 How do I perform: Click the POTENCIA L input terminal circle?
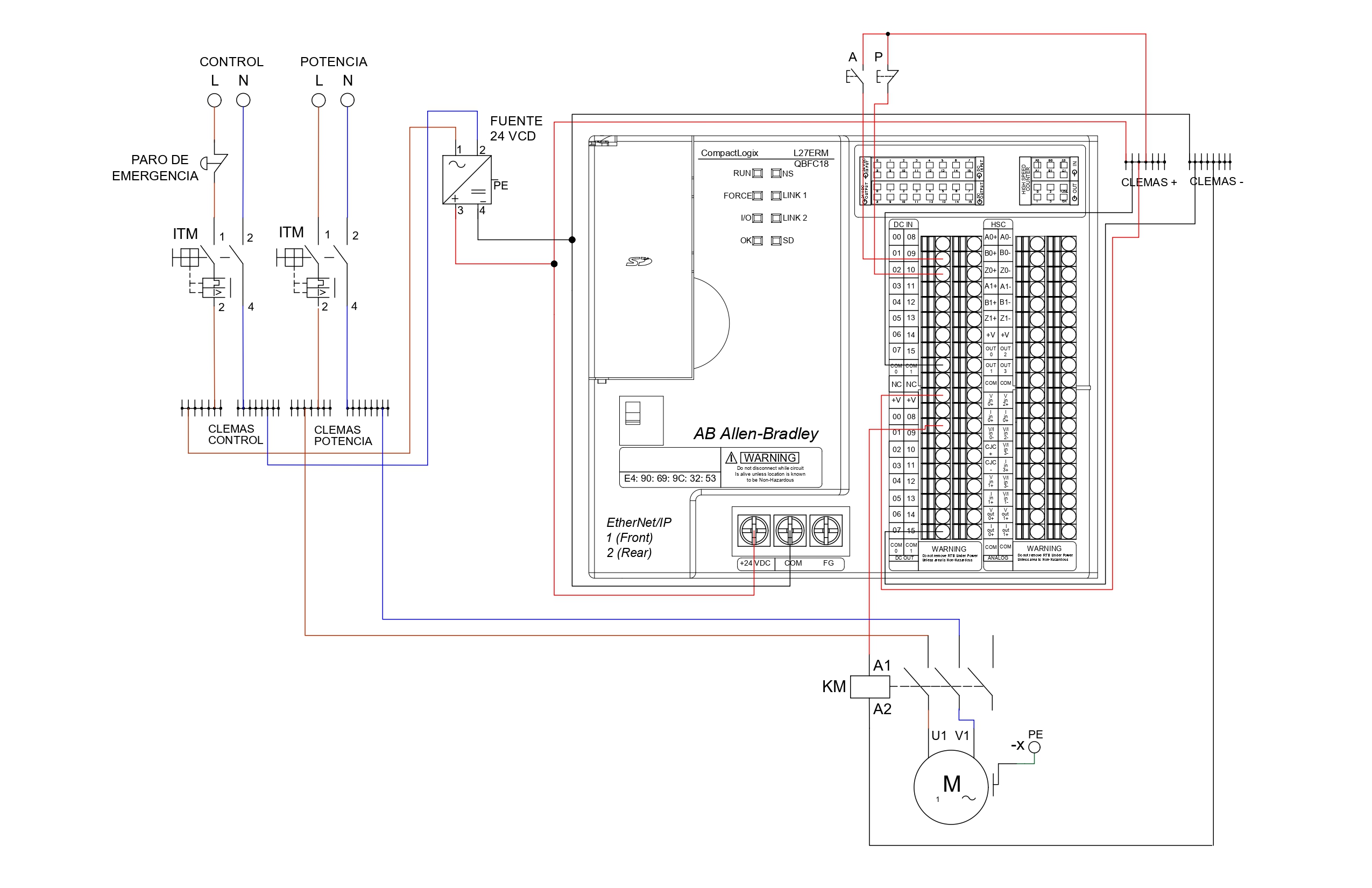click(x=318, y=100)
